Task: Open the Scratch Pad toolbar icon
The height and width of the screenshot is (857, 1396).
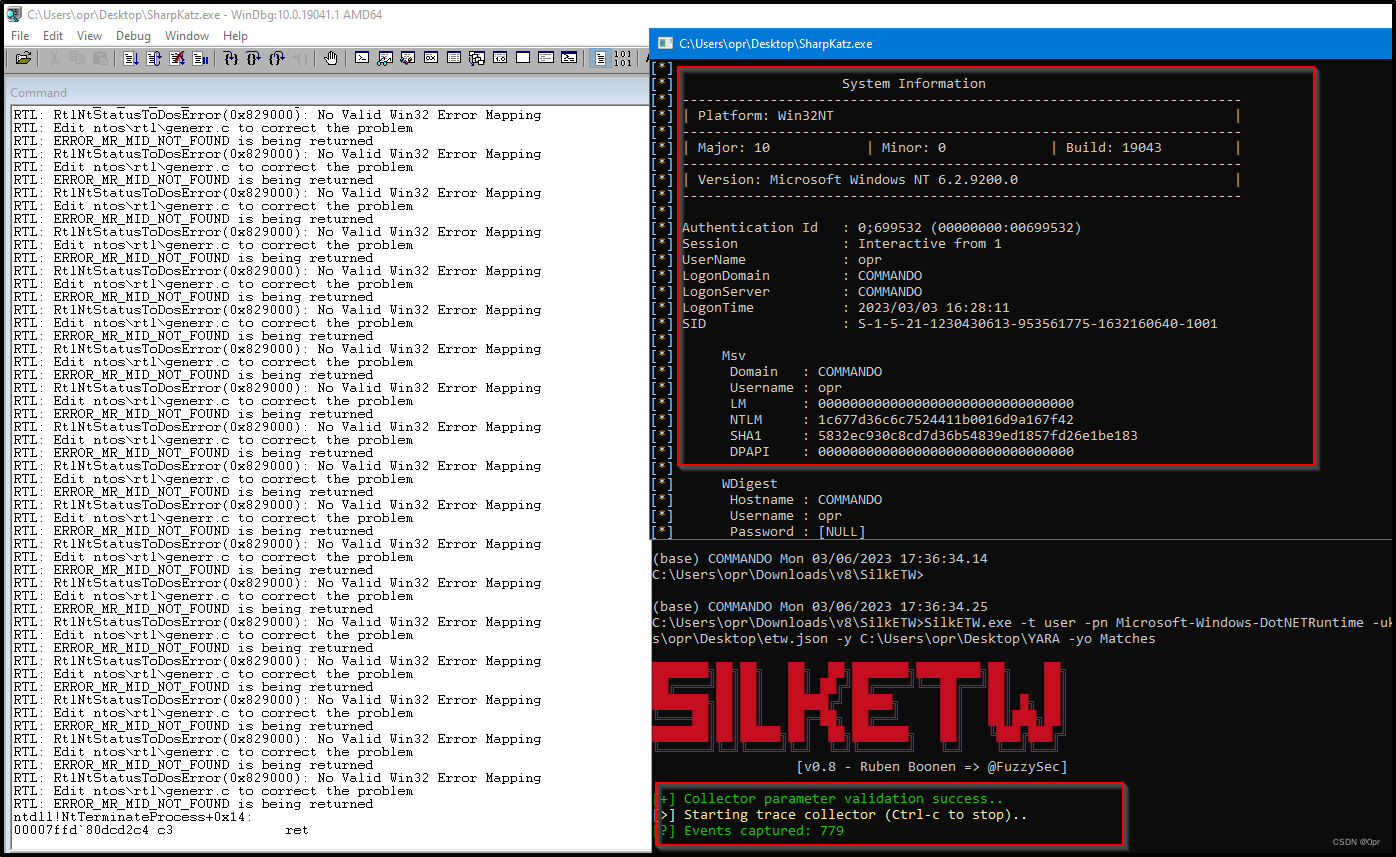Action: [522, 58]
